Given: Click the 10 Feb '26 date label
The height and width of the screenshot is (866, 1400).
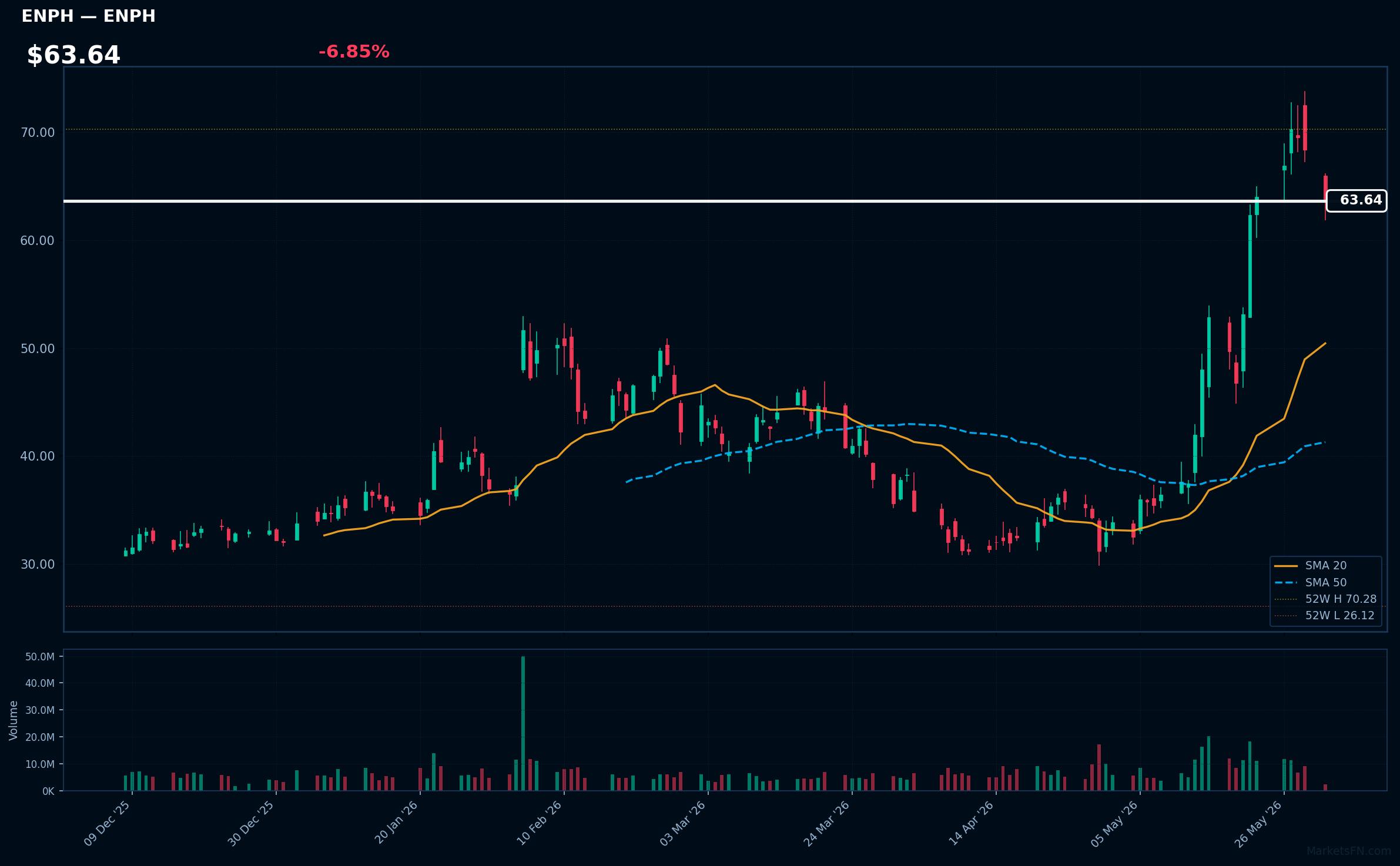Looking at the screenshot, I should 540,823.
